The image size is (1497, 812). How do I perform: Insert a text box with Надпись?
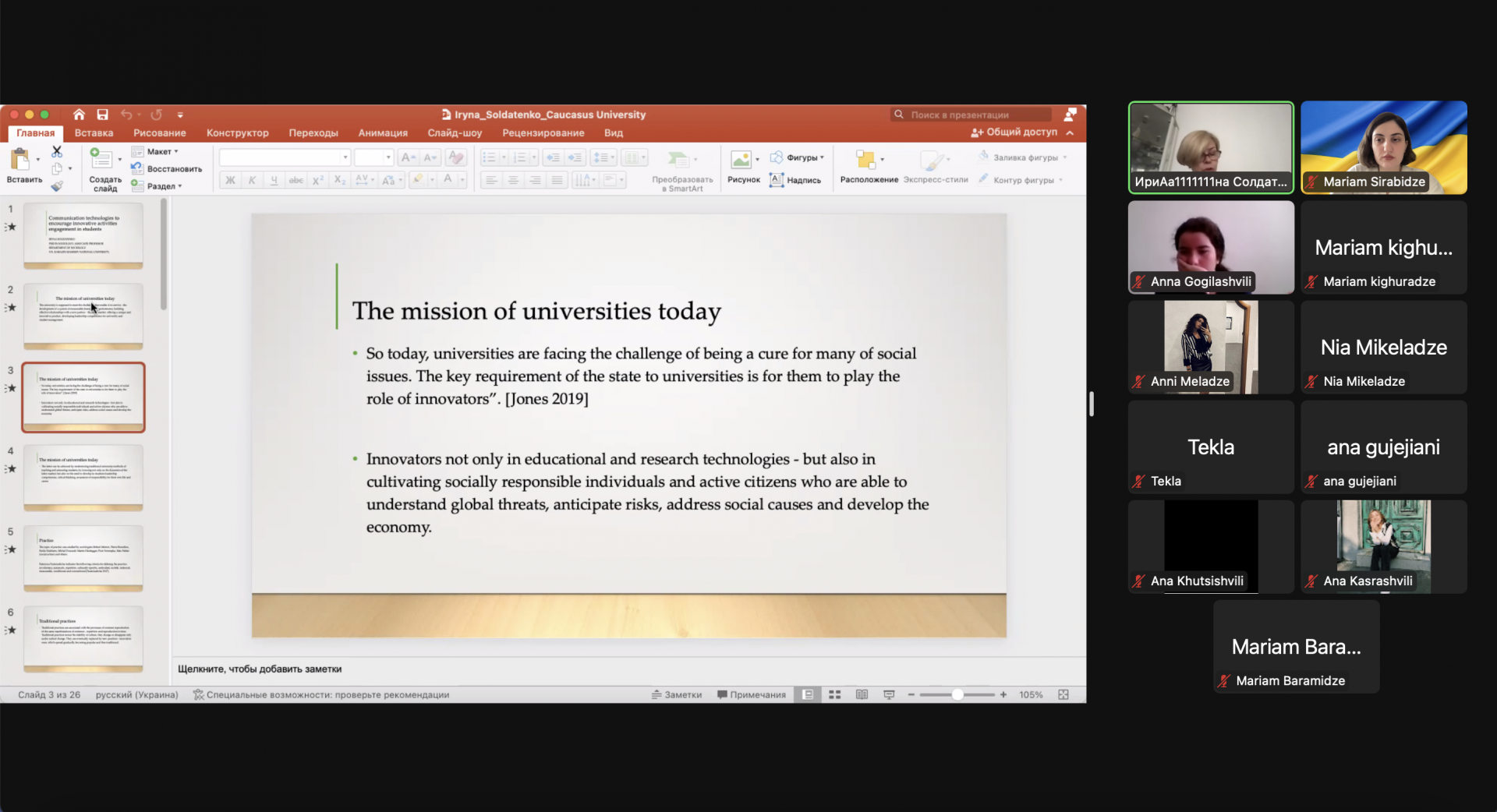coord(795,180)
